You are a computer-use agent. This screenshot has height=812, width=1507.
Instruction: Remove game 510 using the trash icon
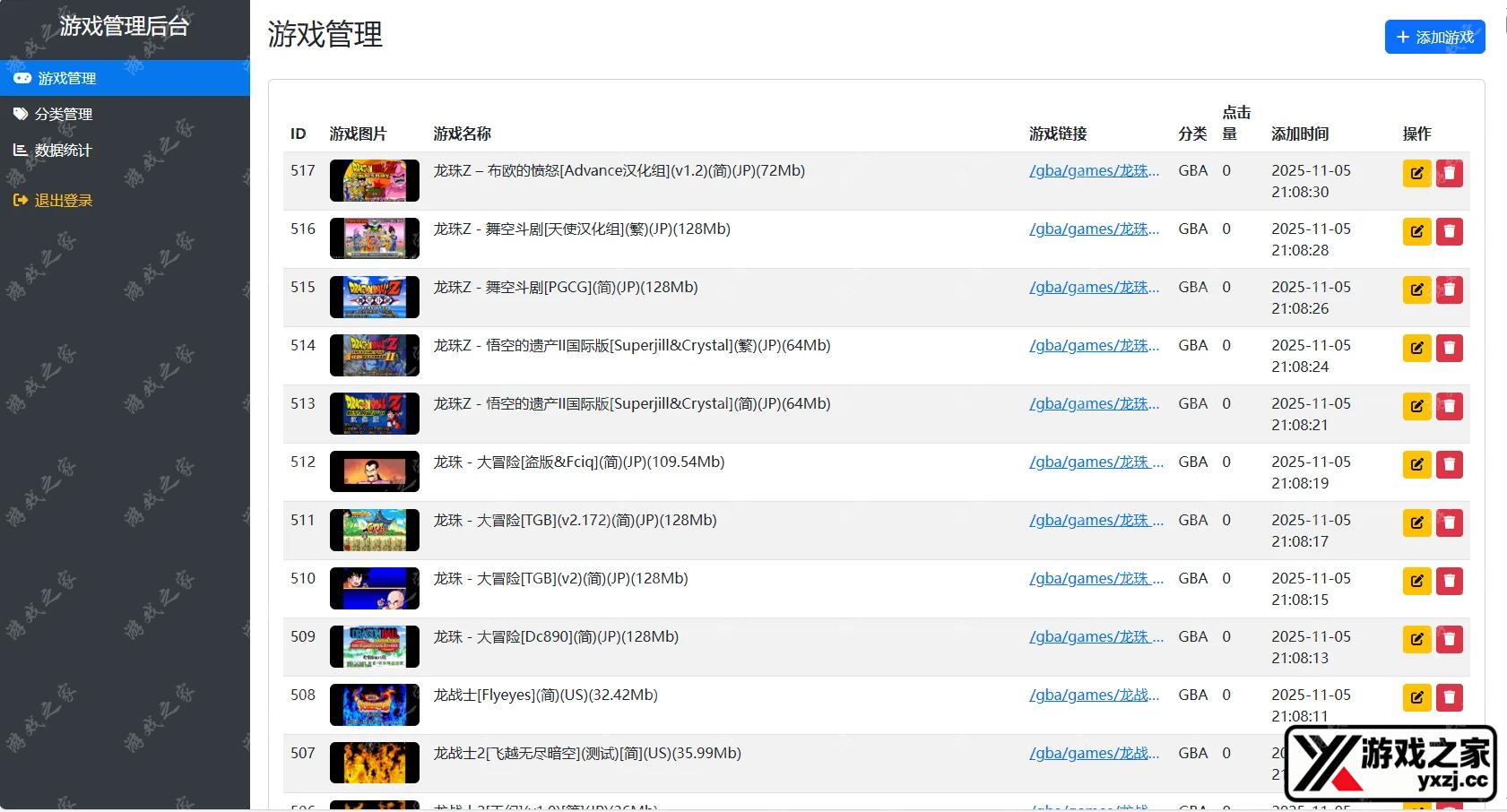point(1449,582)
